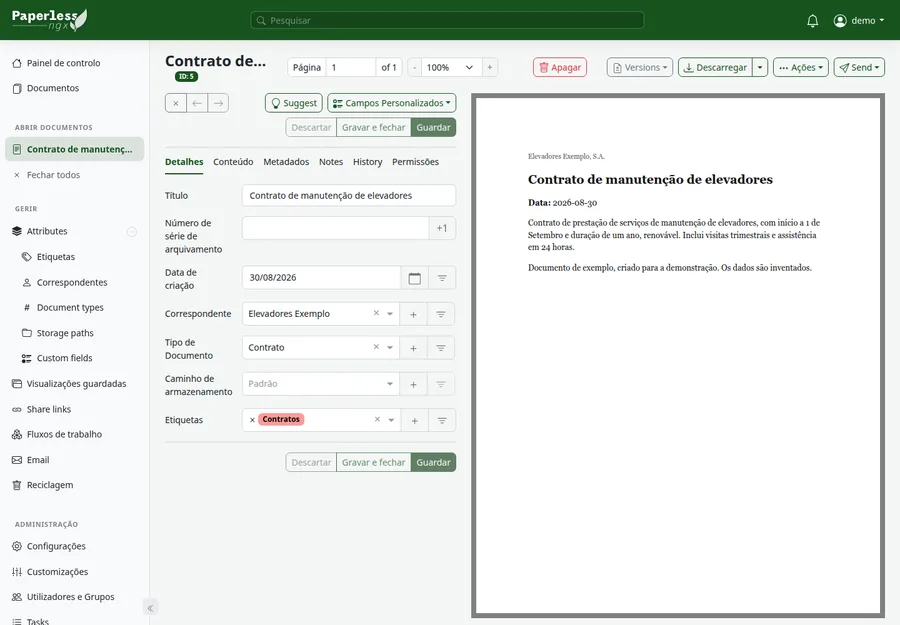Zoom out with minus button
The width and height of the screenshot is (900, 625).
[x=414, y=68]
